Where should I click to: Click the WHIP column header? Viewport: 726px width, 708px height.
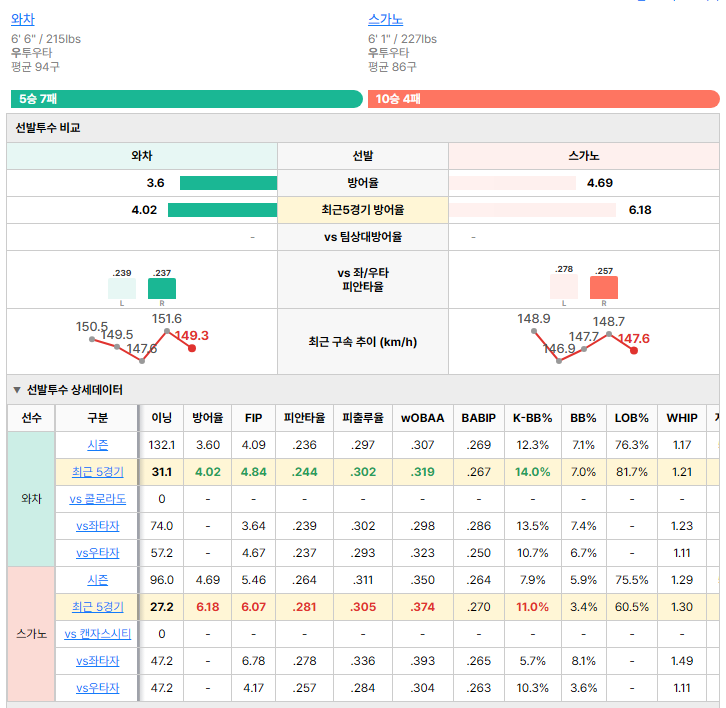tap(682, 418)
